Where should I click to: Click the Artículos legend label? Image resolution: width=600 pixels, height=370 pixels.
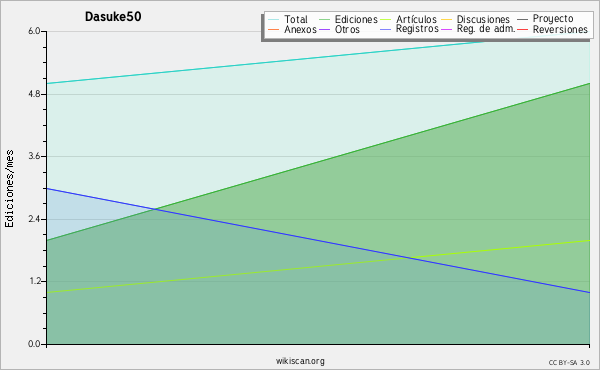416,19
